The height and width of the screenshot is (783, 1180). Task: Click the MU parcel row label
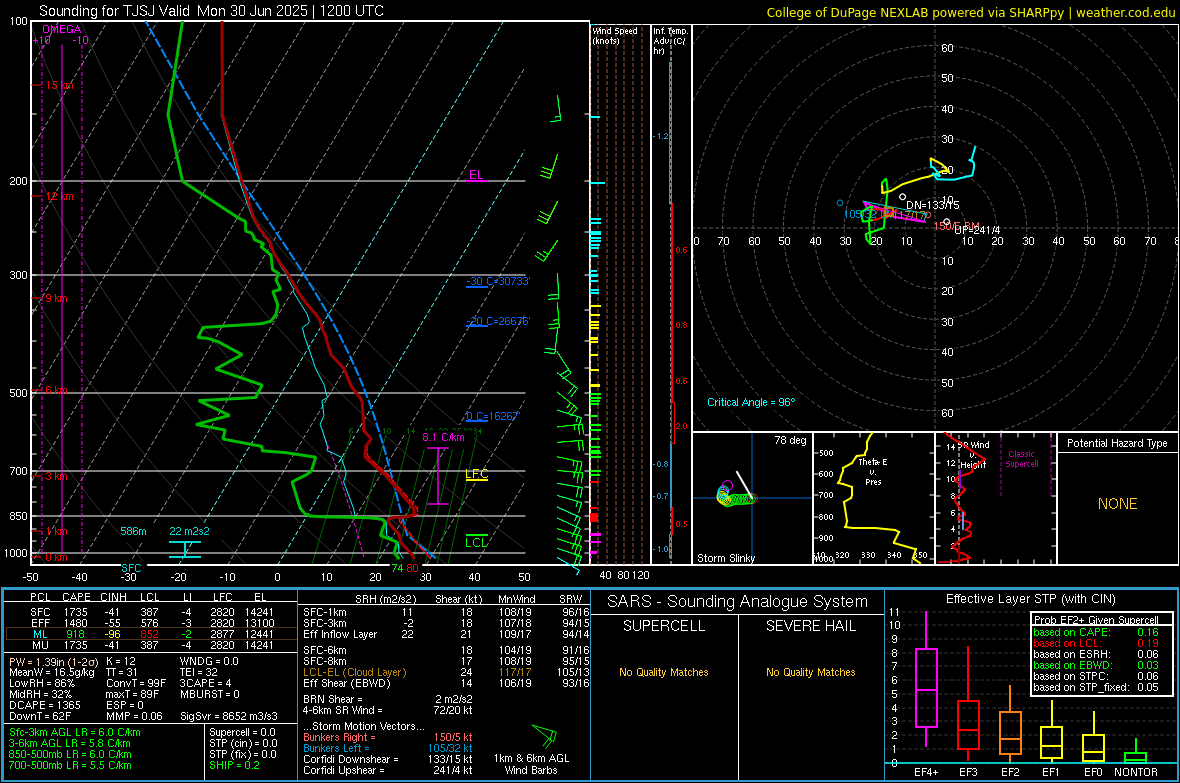[40, 644]
